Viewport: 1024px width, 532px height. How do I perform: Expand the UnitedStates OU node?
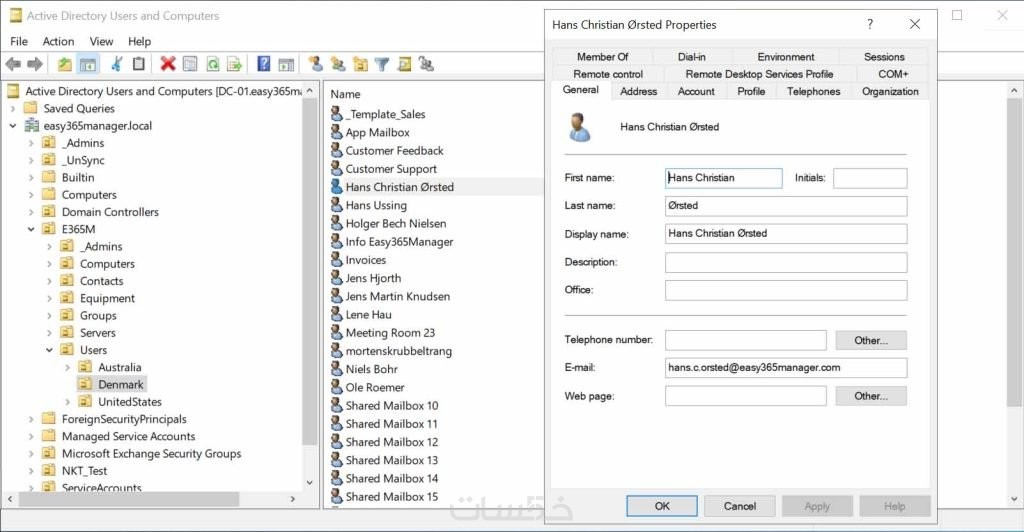coord(67,402)
